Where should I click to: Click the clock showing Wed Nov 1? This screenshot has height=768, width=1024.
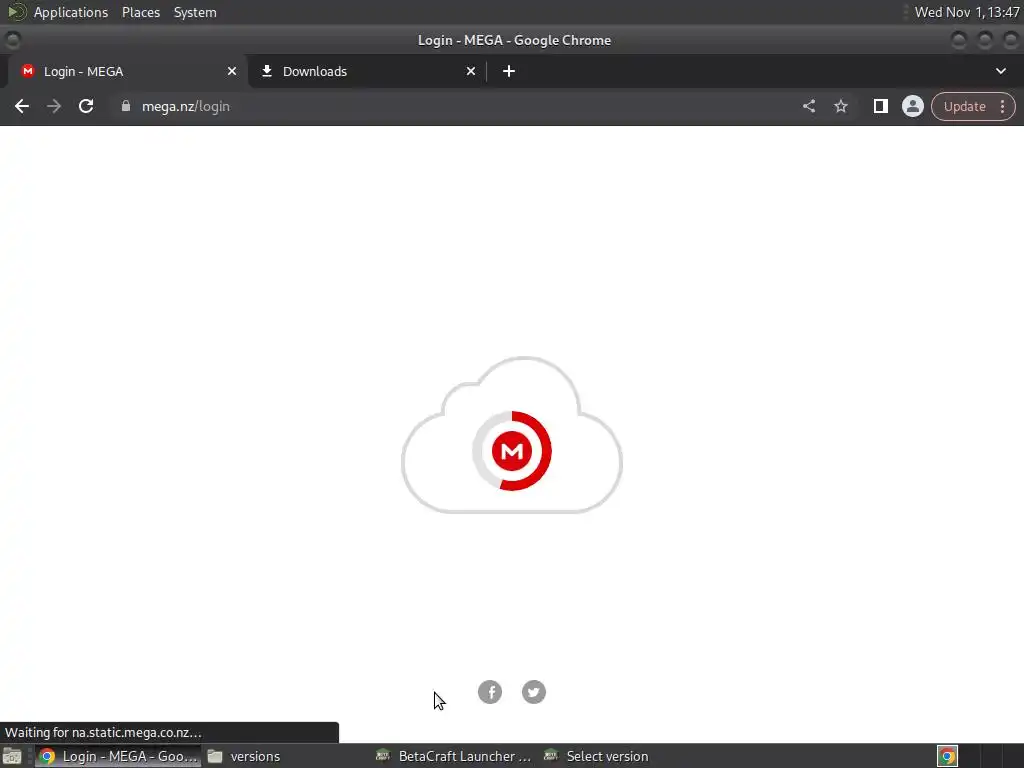tap(967, 12)
